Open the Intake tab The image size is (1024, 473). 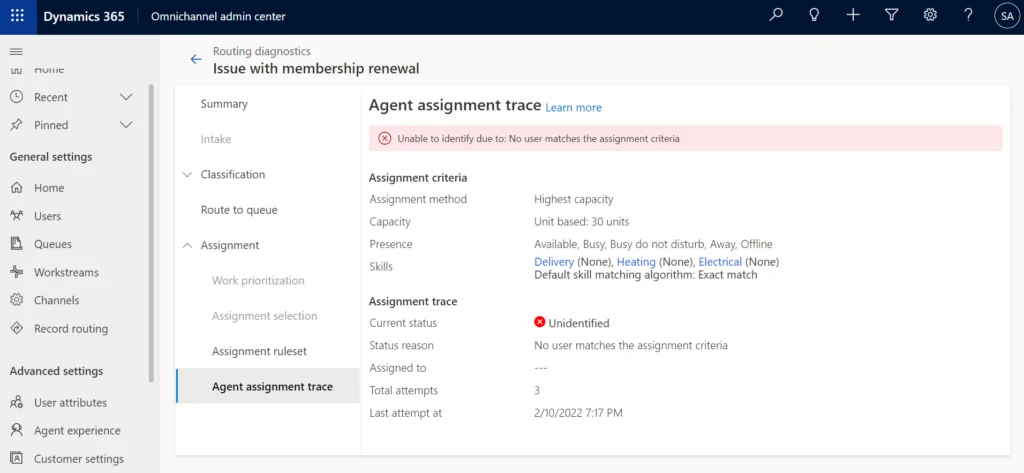coord(216,139)
